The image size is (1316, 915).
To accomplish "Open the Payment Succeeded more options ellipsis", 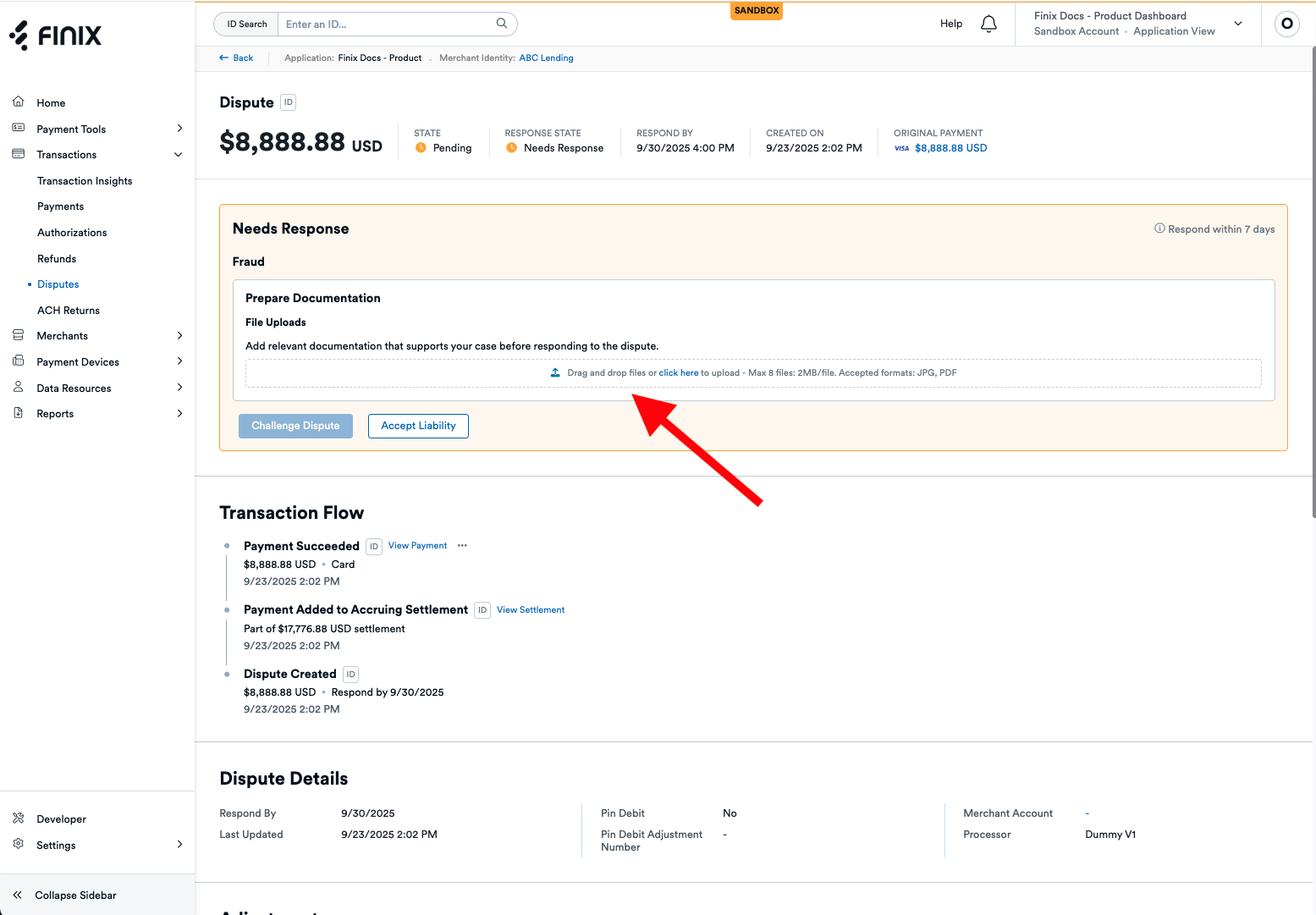I will coord(462,546).
